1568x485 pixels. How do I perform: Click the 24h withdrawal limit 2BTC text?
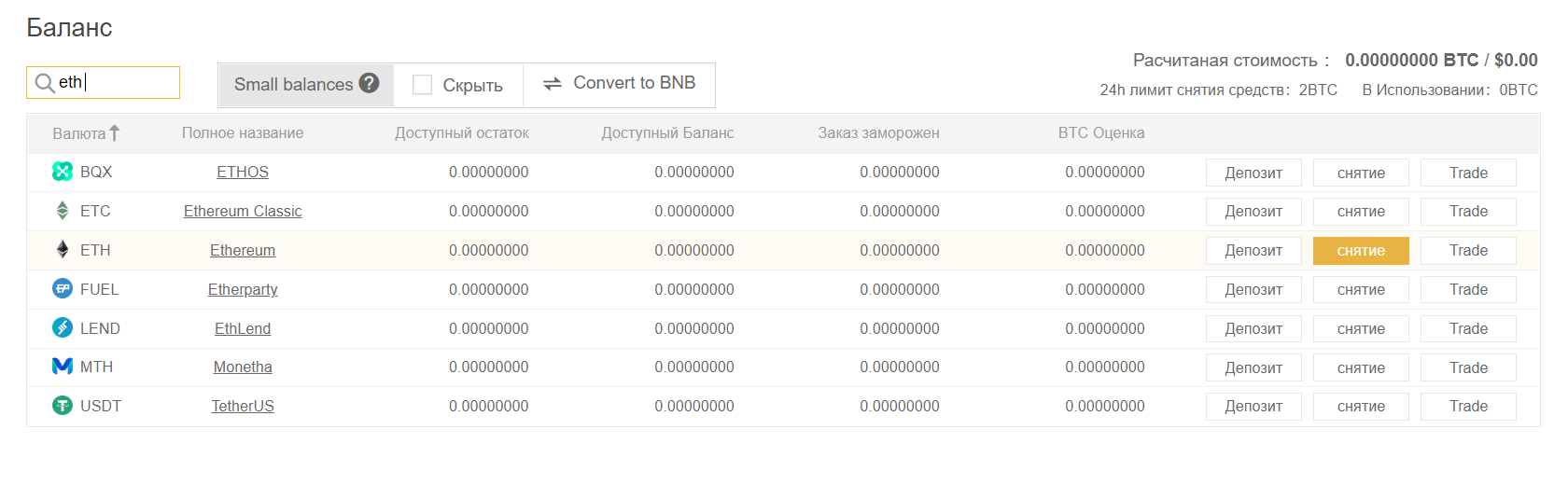click(1218, 90)
